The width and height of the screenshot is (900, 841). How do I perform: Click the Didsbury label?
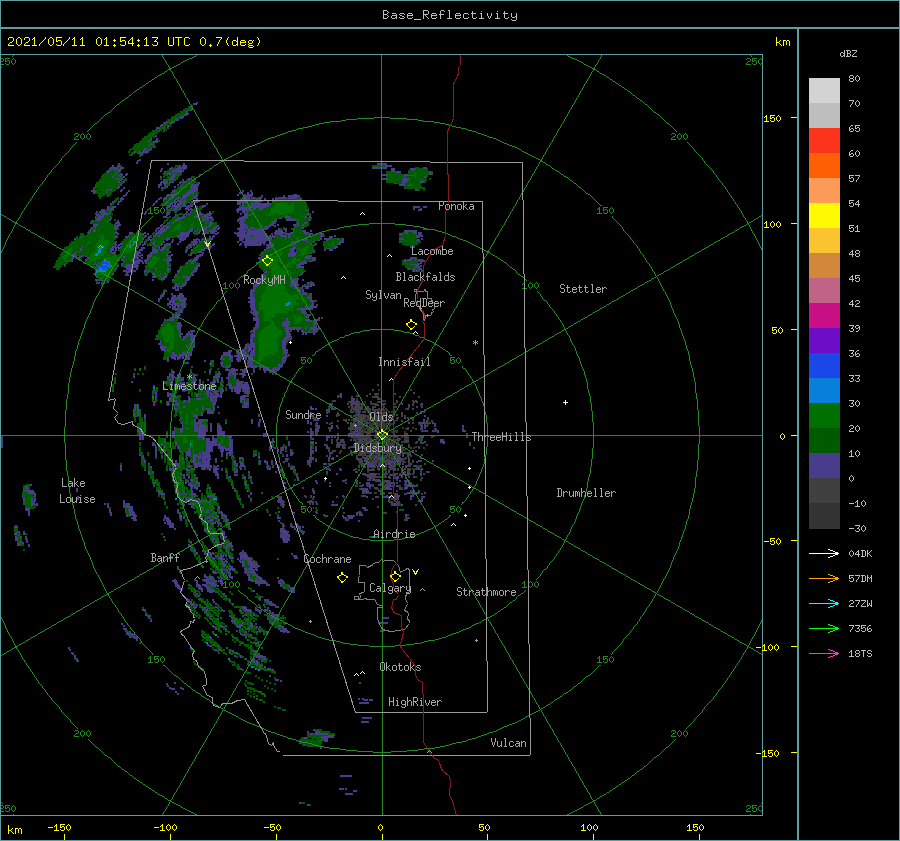(378, 448)
